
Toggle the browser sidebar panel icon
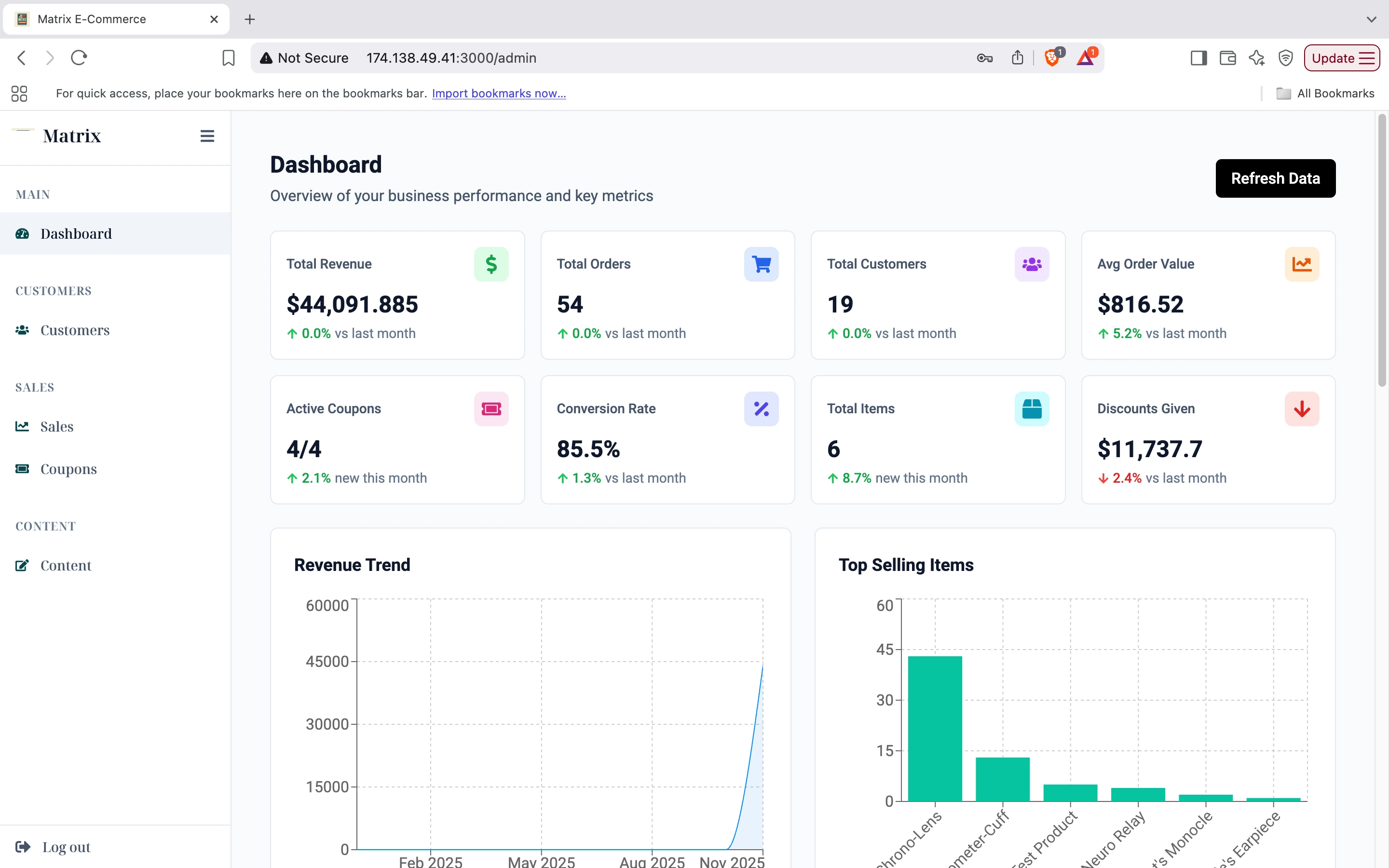point(1198,58)
